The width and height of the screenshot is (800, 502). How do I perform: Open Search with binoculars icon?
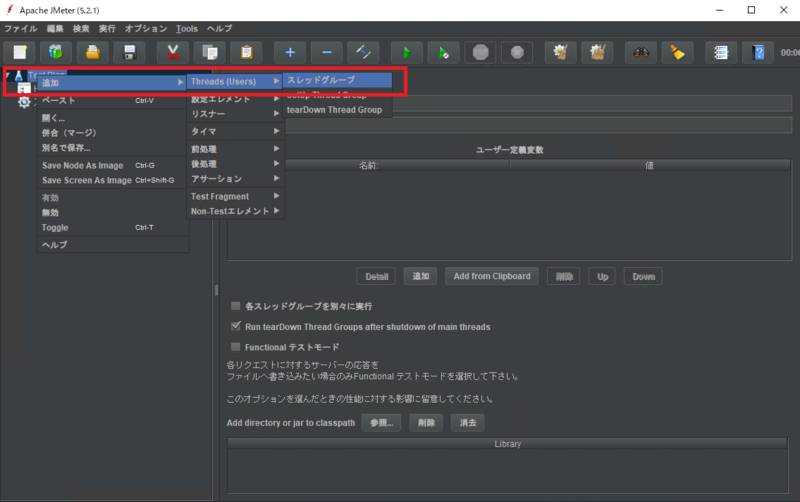pyautogui.click(x=641, y=53)
